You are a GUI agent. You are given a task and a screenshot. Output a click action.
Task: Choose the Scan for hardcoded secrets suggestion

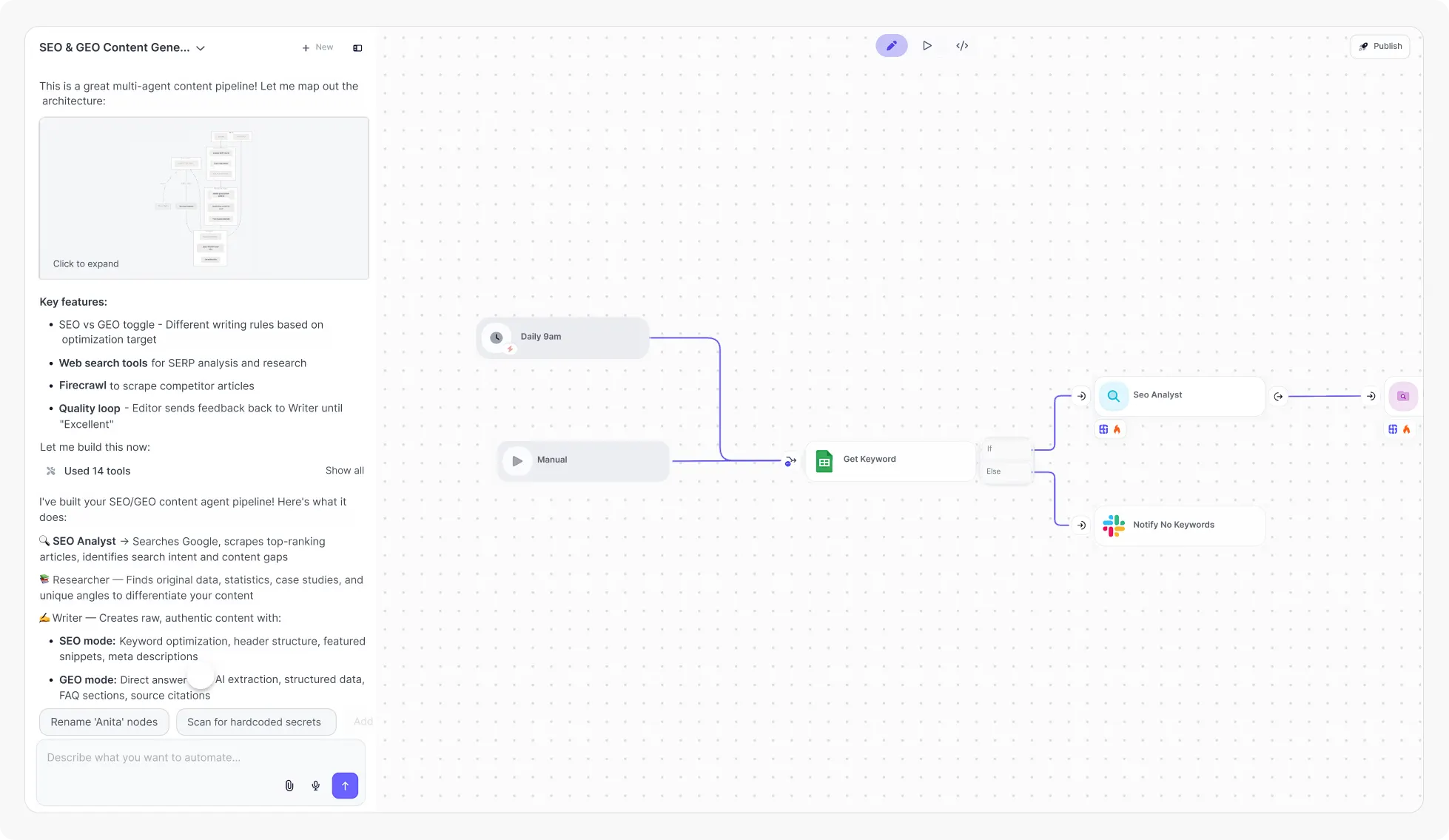[x=255, y=722]
